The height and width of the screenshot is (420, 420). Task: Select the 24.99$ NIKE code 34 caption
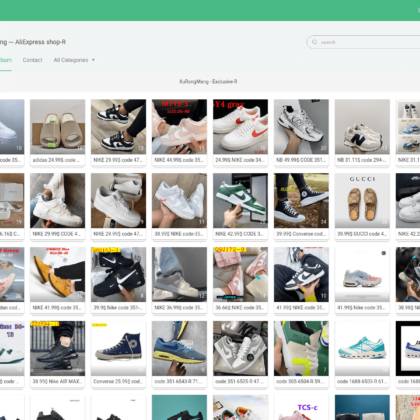pos(240,160)
